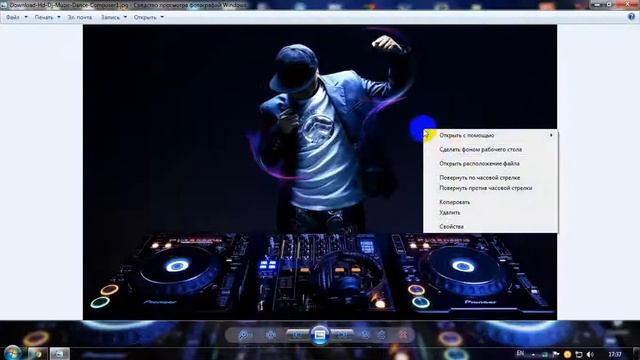Delete the photo with red X icon
640x360 pixels.
403,335
